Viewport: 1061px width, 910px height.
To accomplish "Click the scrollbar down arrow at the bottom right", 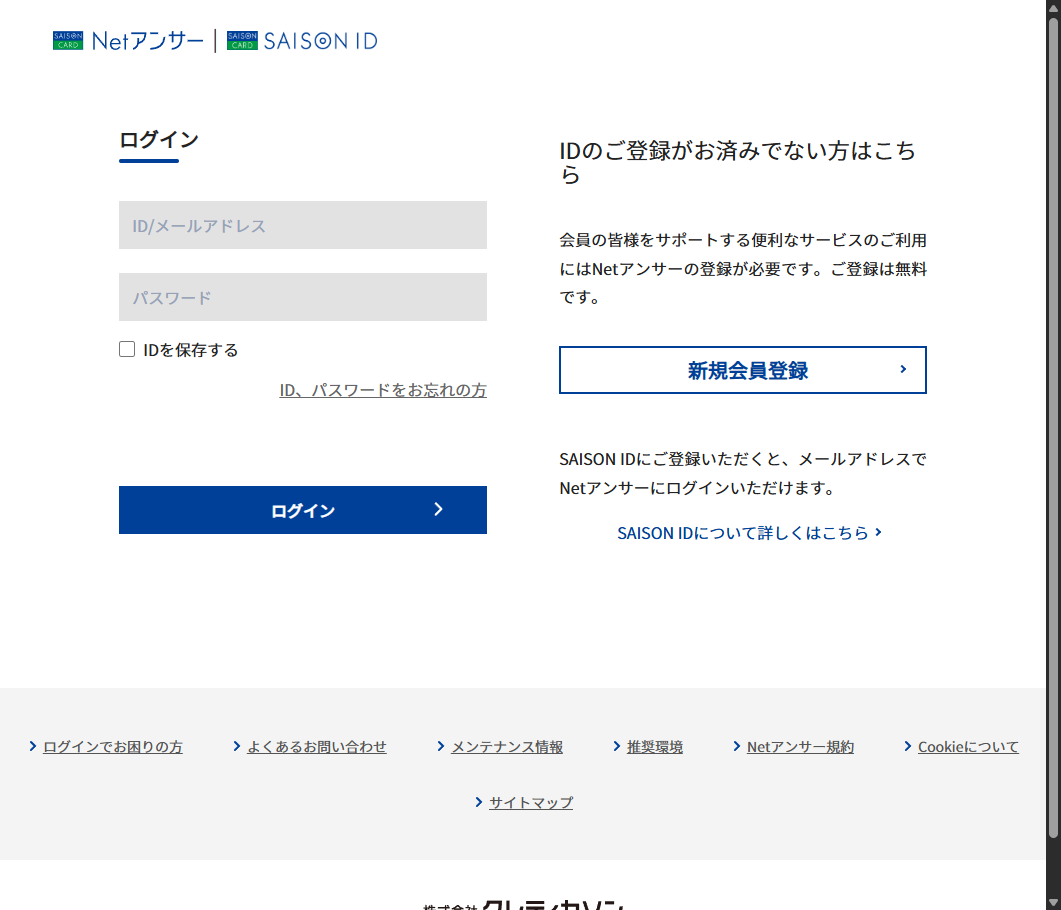I will [1054, 903].
